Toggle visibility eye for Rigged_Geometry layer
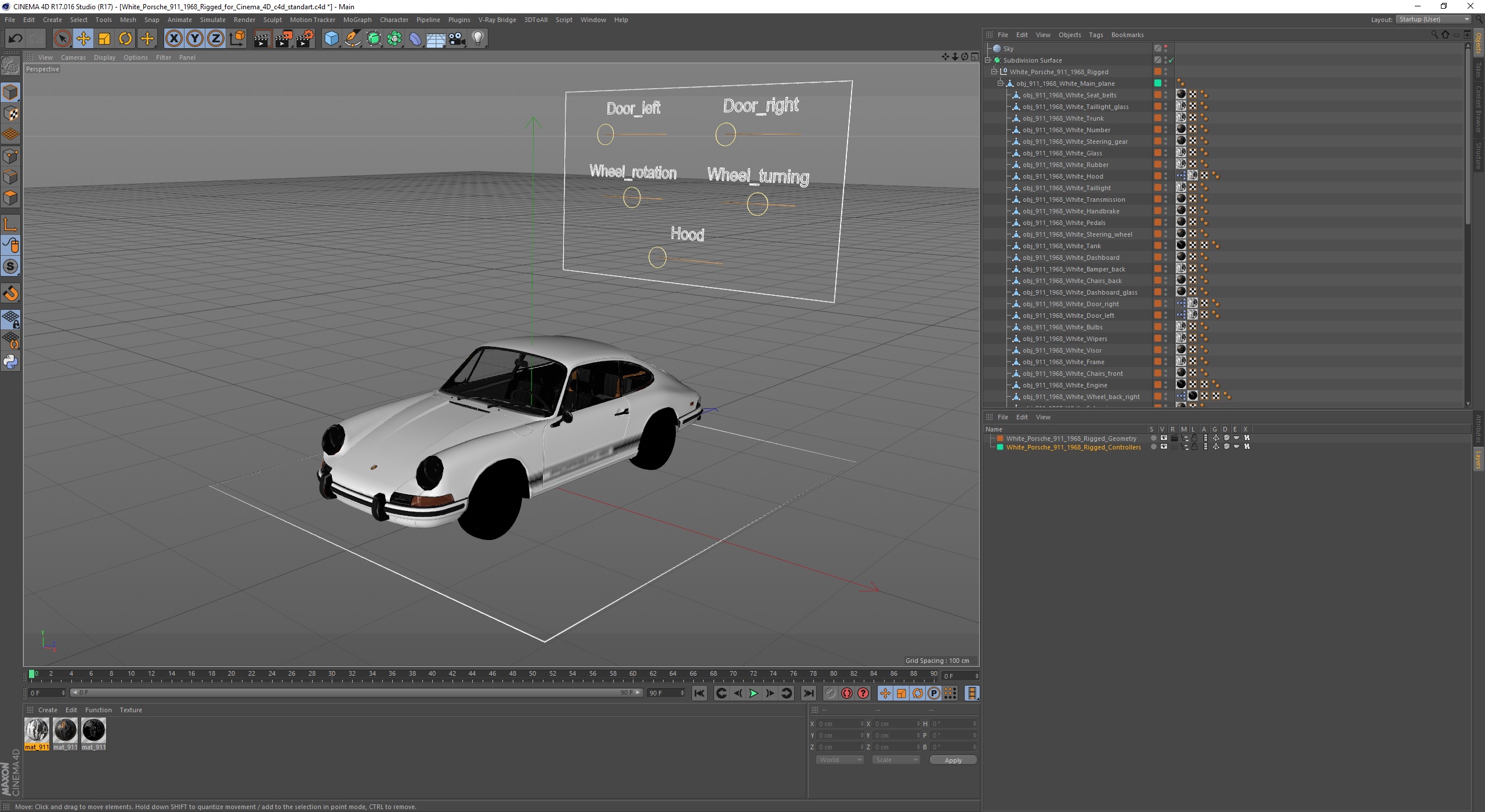Viewport: 1485px width, 812px height. pos(1164,438)
